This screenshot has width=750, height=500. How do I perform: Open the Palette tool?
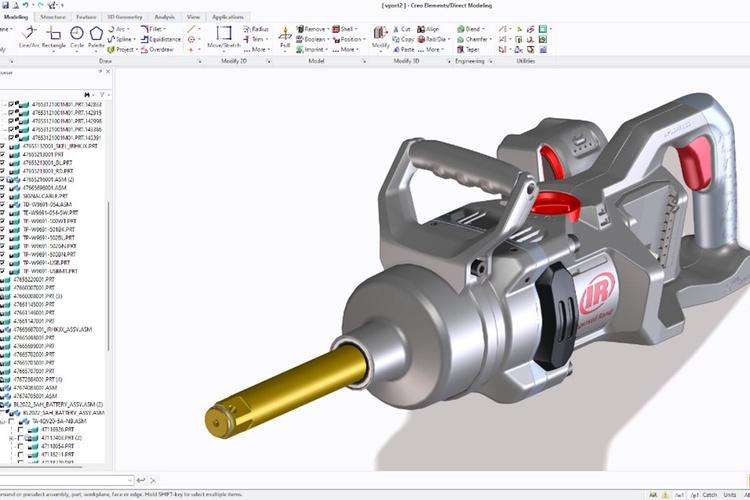[x=96, y=37]
